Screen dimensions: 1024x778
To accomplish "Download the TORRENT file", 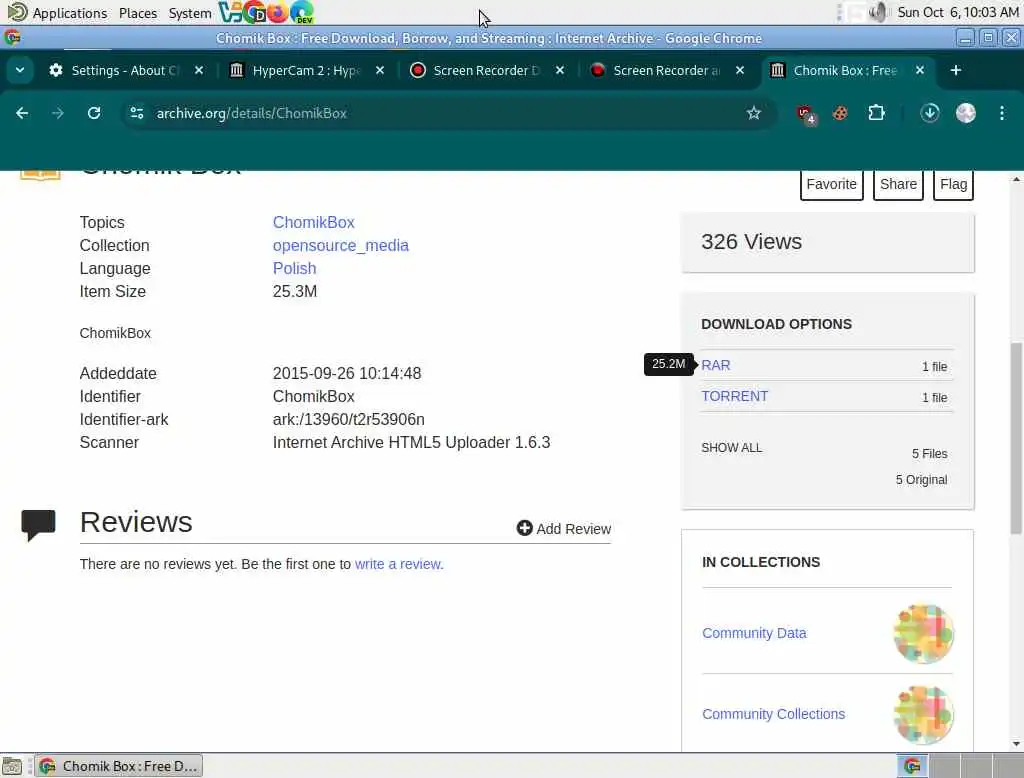I will pyautogui.click(x=735, y=396).
